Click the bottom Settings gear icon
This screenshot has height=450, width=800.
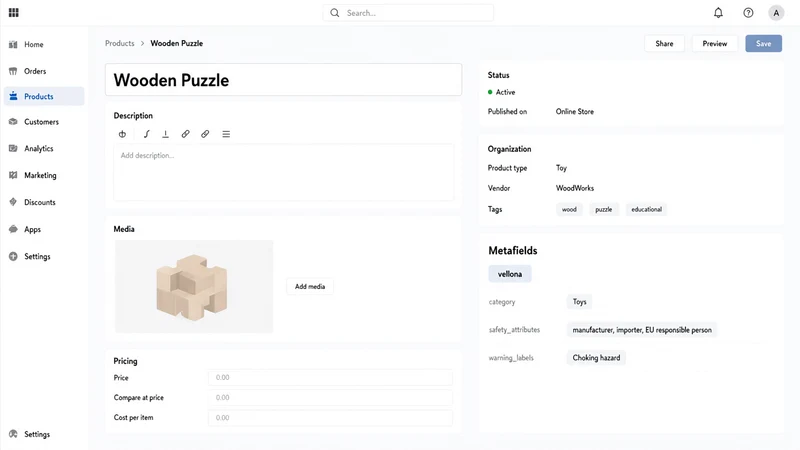pos(13,434)
